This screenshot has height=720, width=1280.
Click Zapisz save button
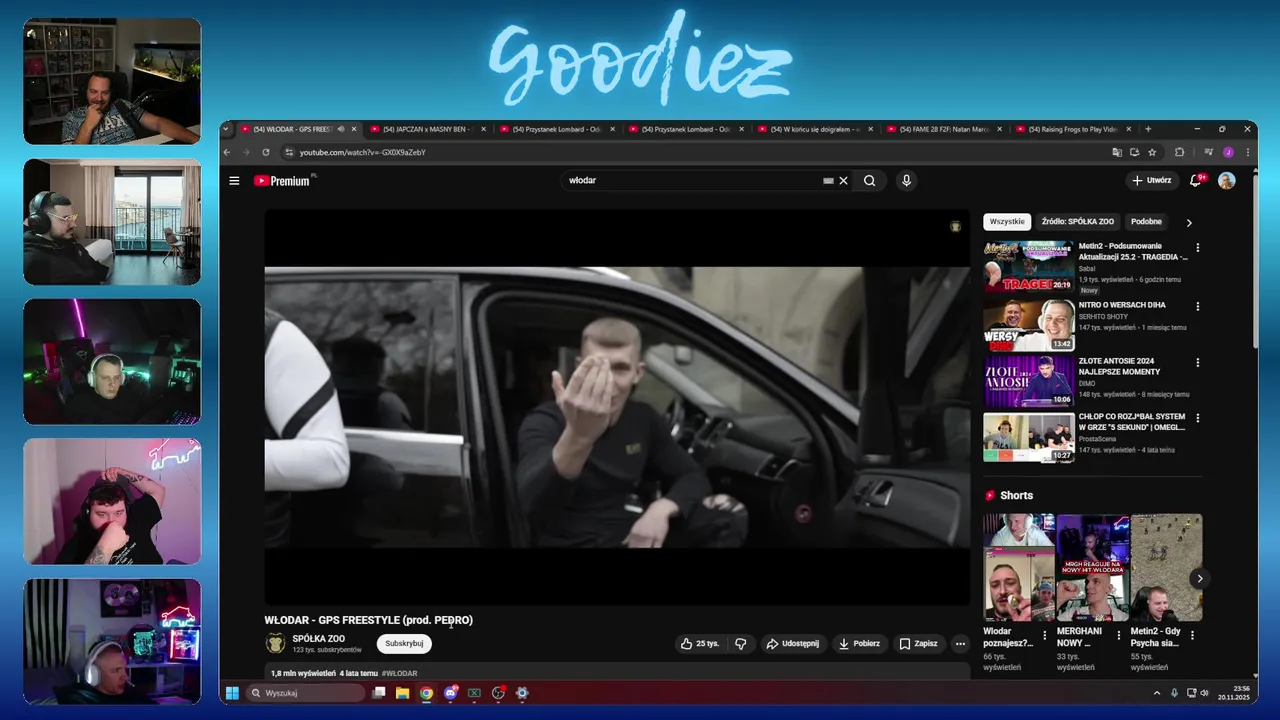918,644
